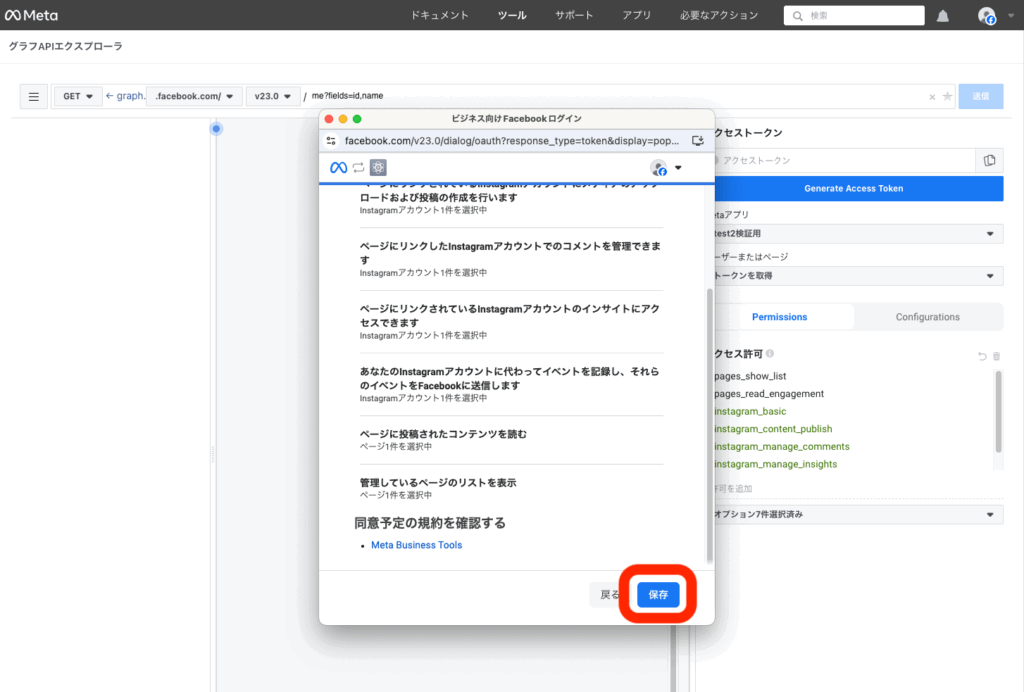Click the login popup vertical scrollbar
Image resolution: width=1024 pixels, height=692 pixels.
[x=710, y=424]
